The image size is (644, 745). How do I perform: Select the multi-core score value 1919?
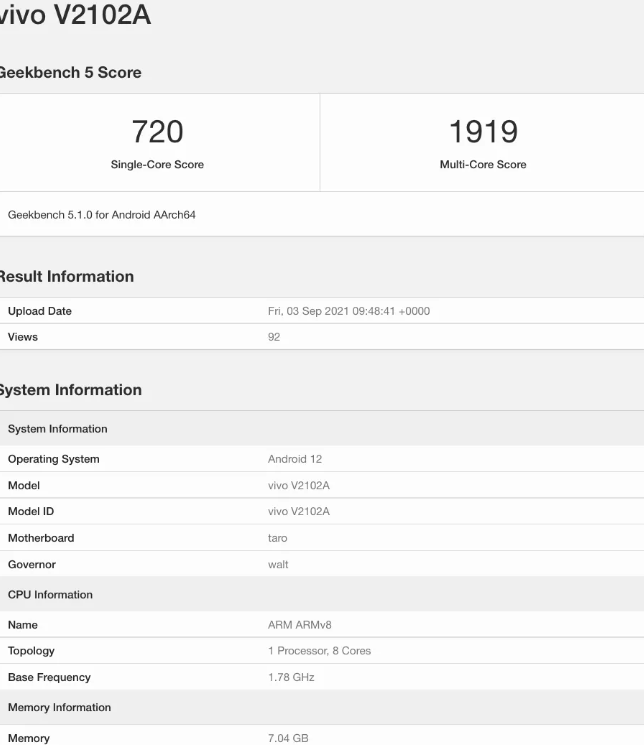point(483,131)
